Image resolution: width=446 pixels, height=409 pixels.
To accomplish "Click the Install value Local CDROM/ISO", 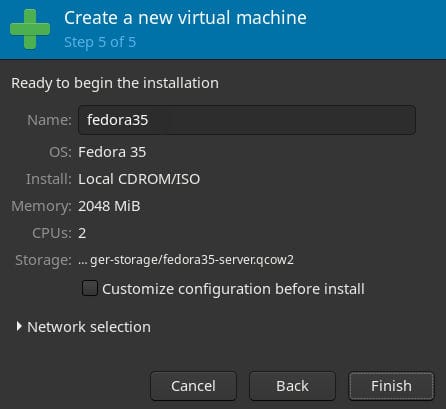I will point(139,179).
